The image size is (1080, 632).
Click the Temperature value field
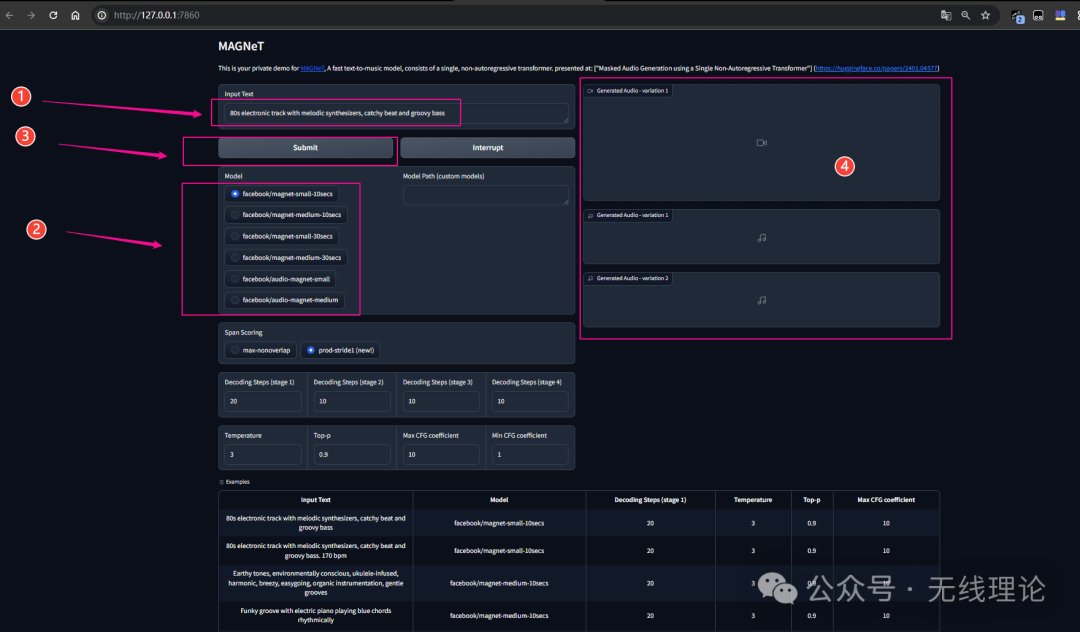tap(262, 454)
